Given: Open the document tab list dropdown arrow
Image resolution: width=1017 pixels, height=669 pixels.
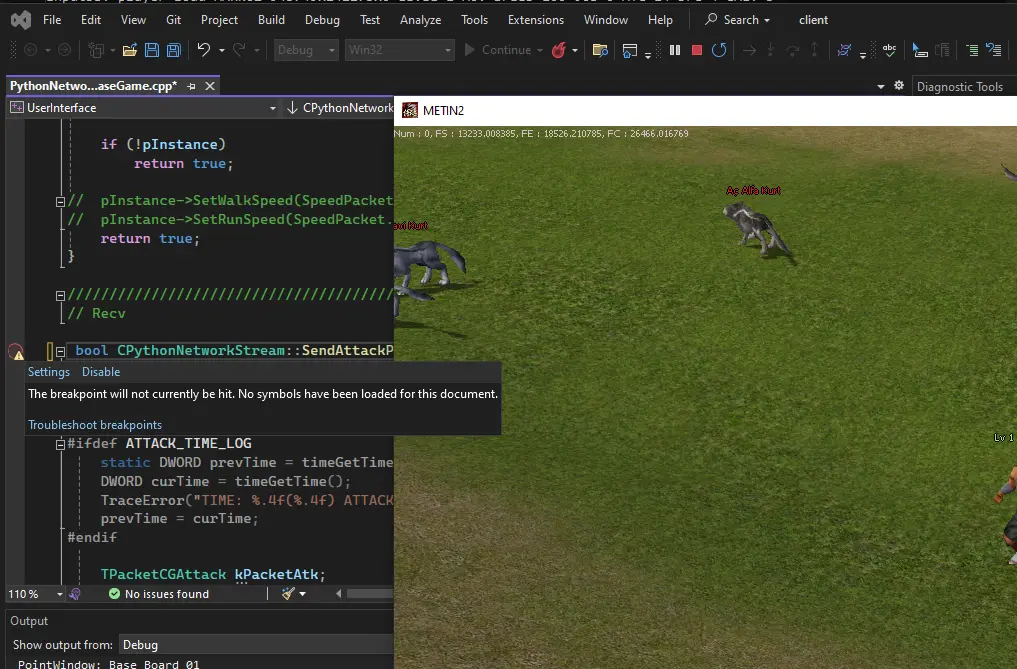Looking at the screenshot, I should (x=880, y=86).
